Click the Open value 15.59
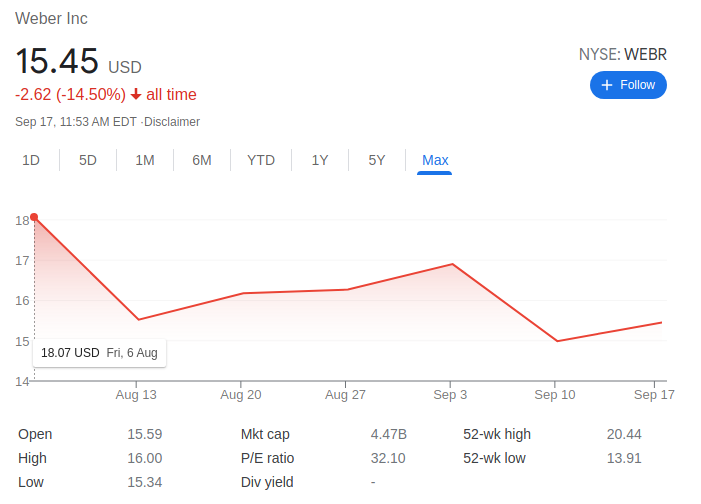Viewport: 701px width, 504px height. [x=145, y=434]
